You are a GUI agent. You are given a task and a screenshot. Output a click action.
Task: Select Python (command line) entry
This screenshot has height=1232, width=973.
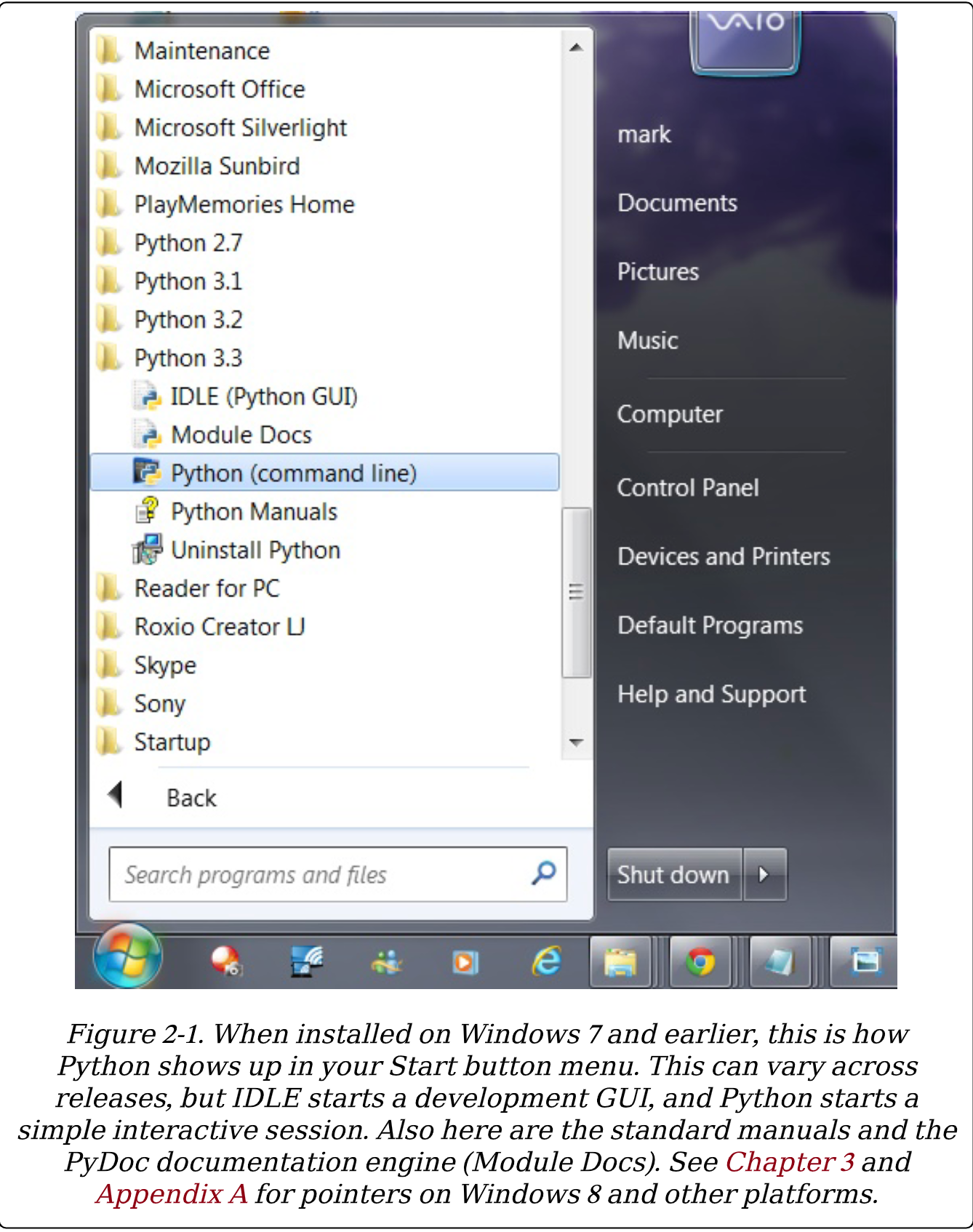(293, 473)
